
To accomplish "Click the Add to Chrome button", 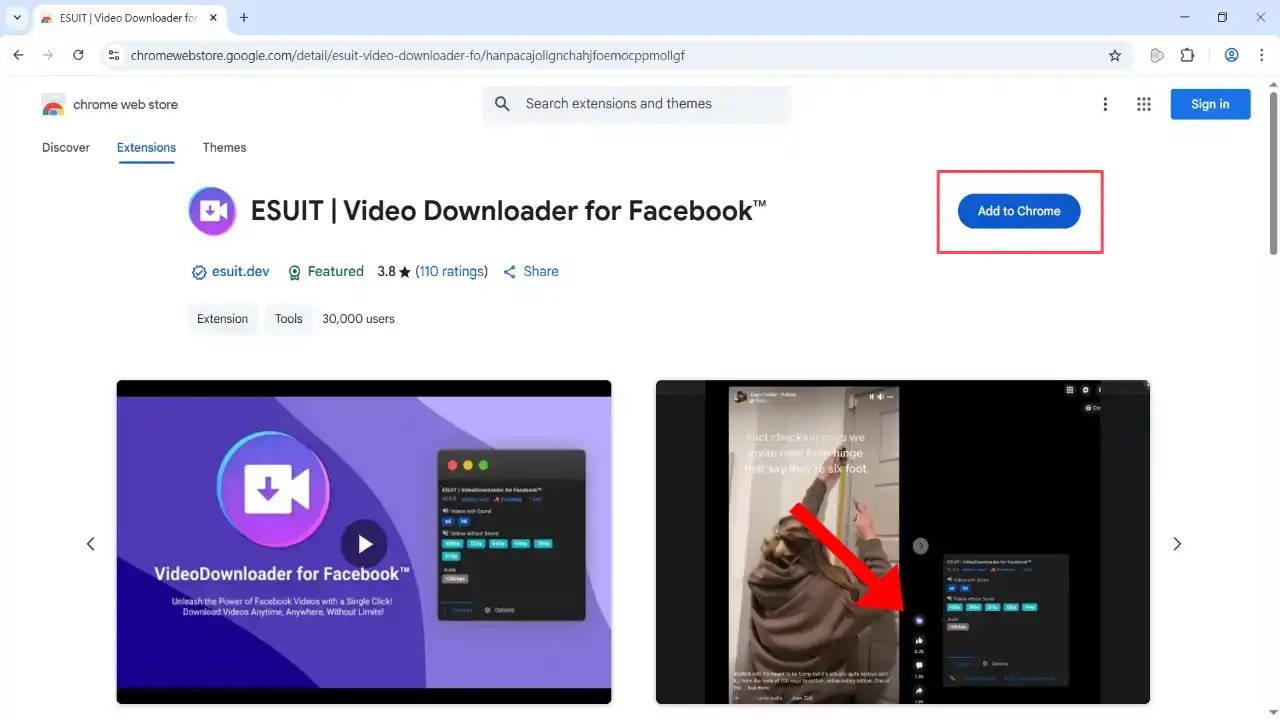I will tap(1018, 211).
